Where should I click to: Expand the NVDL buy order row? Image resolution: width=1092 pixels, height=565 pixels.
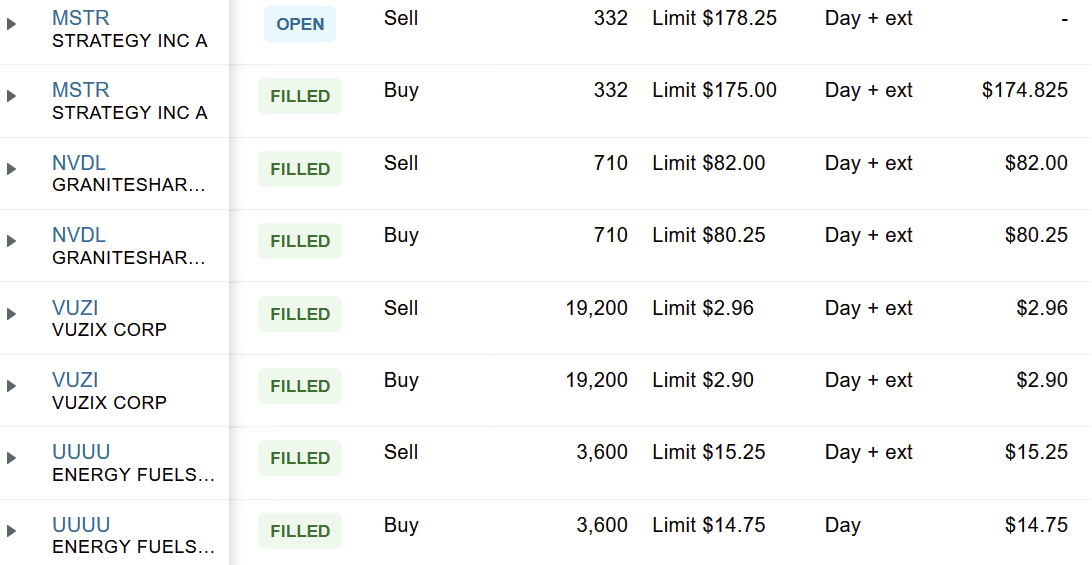click(x=11, y=241)
